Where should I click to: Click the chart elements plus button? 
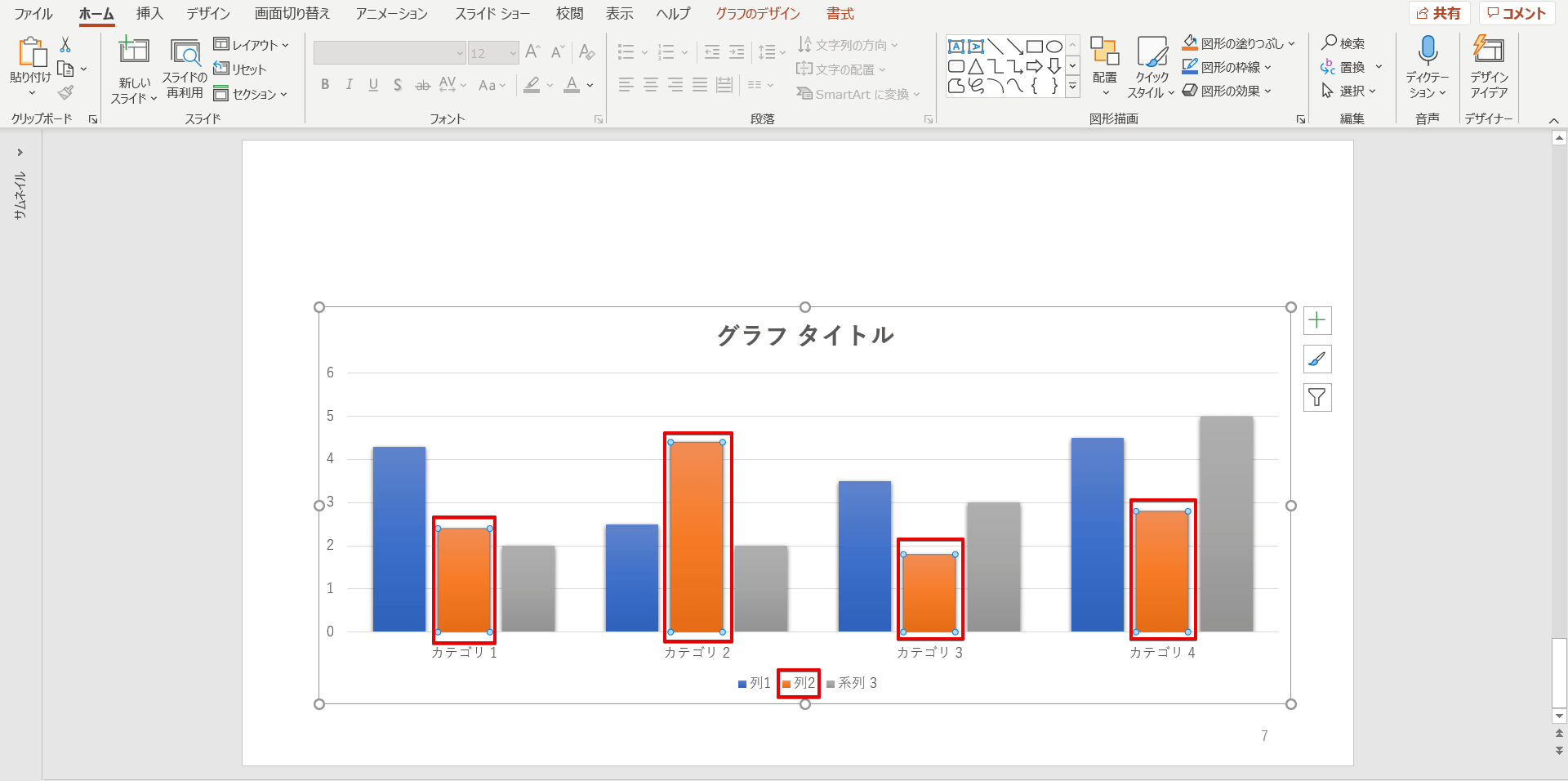(x=1316, y=320)
